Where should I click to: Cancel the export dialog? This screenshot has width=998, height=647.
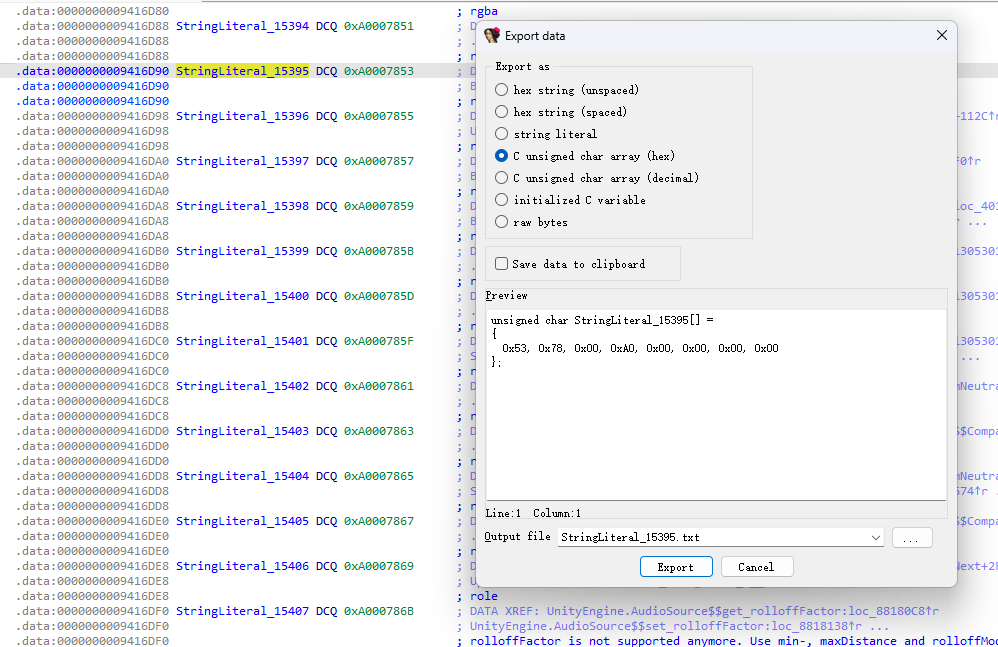[756, 567]
